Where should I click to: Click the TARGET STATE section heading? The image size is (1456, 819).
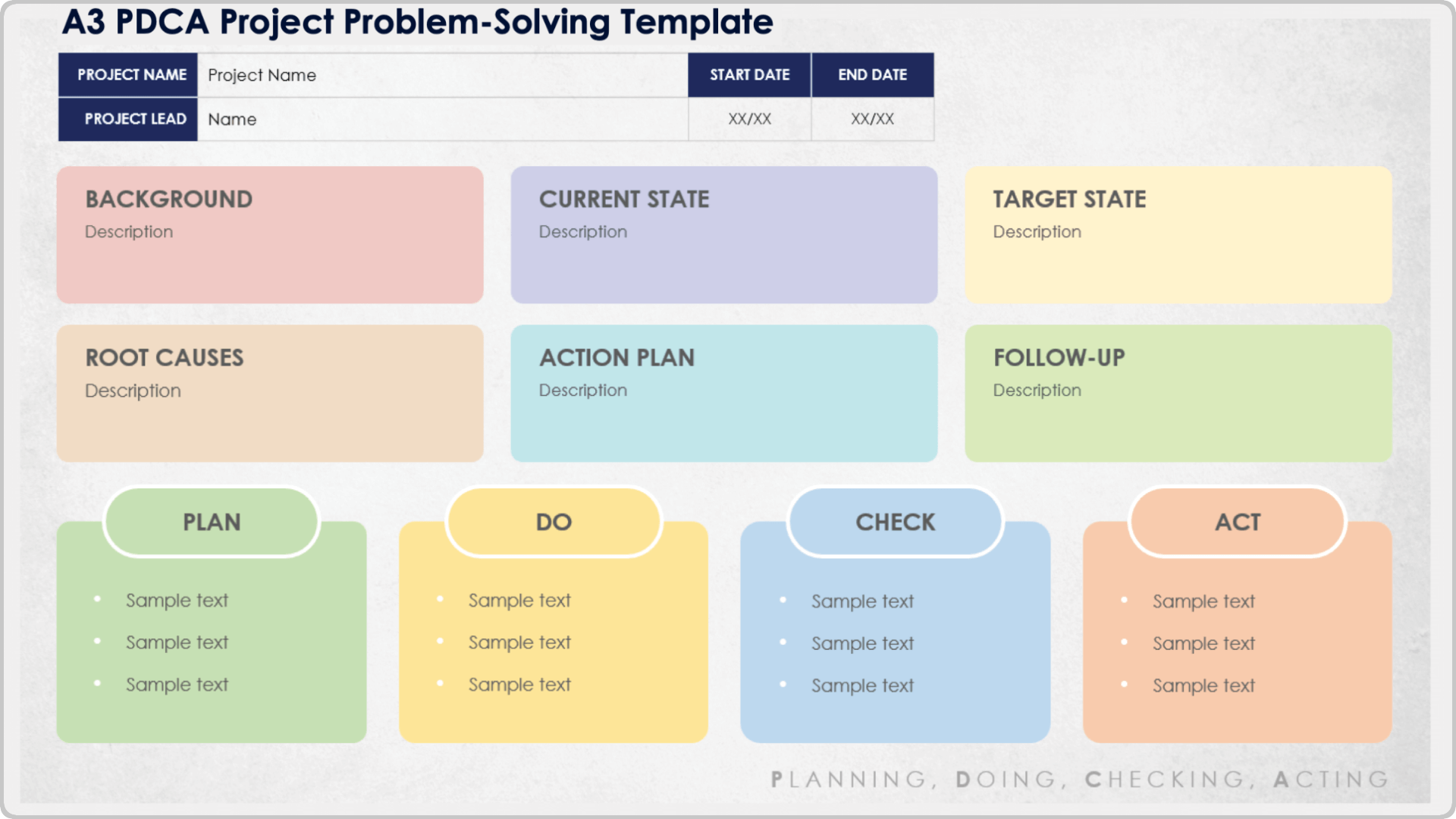tap(1069, 199)
